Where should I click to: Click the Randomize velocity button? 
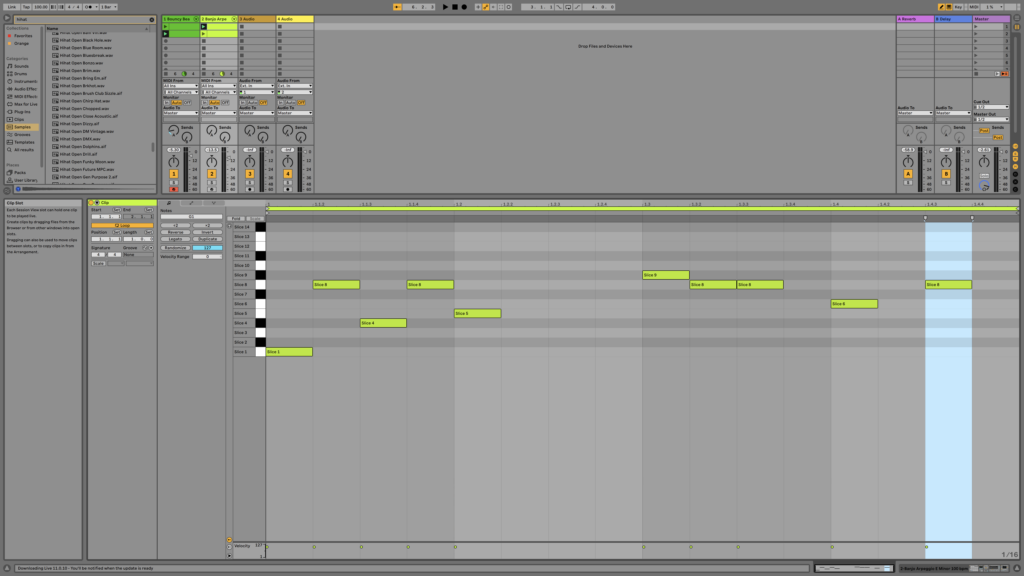[175, 248]
